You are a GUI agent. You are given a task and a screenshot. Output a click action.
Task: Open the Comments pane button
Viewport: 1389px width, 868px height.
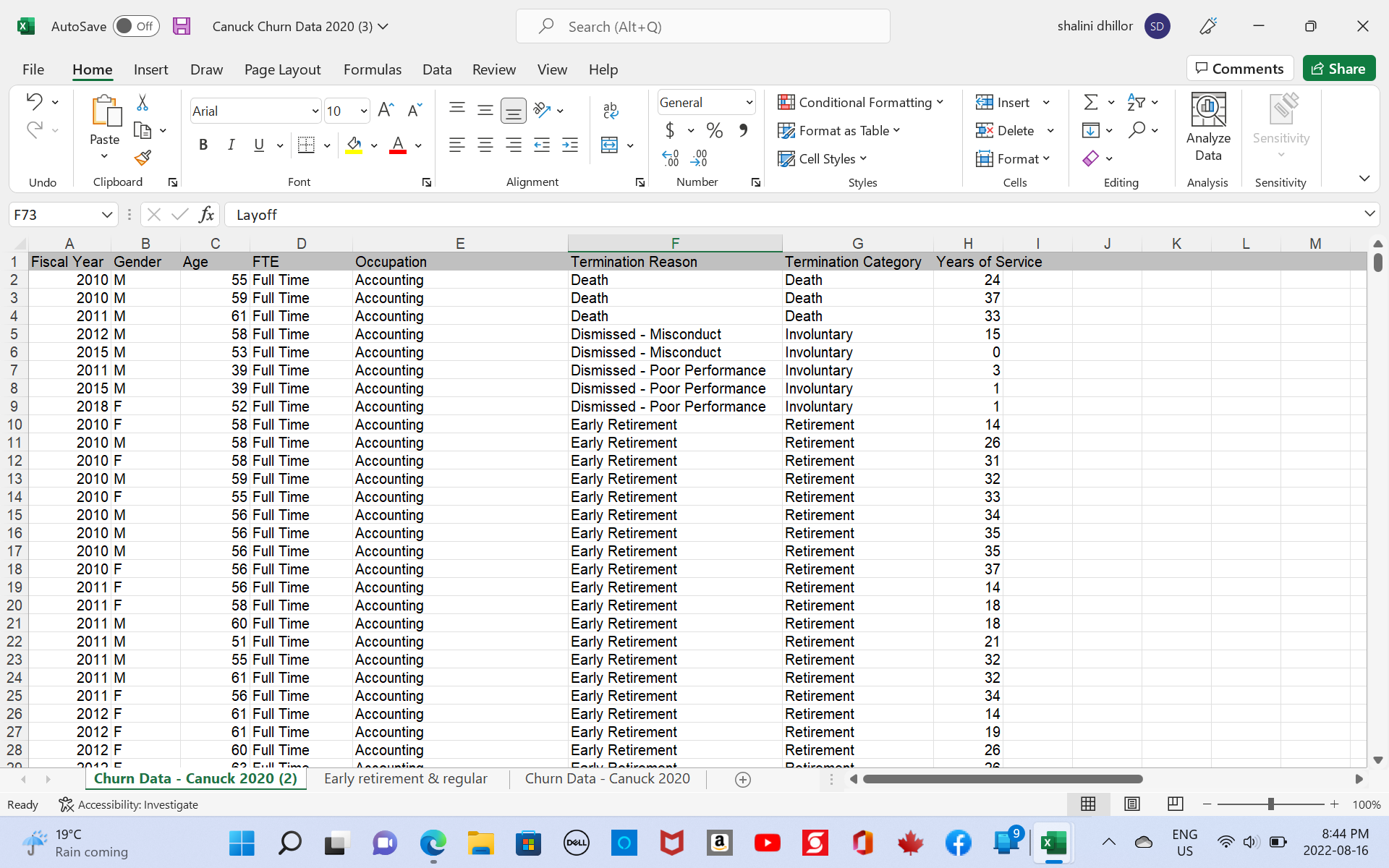pyautogui.click(x=1239, y=69)
